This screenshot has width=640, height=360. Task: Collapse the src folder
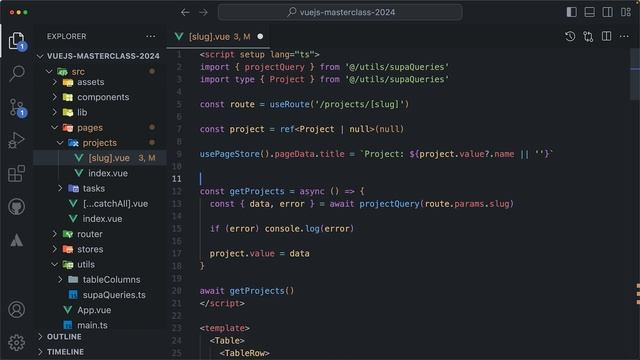pos(49,71)
